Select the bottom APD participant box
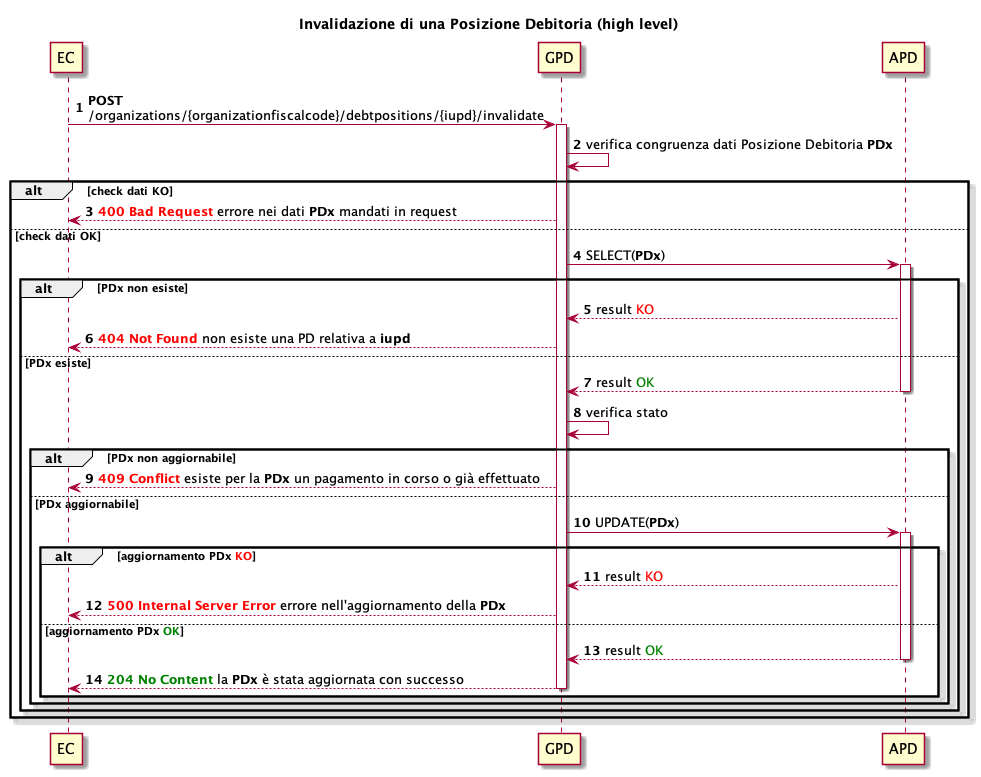This screenshot has width=981, height=777. coord(904,750)
